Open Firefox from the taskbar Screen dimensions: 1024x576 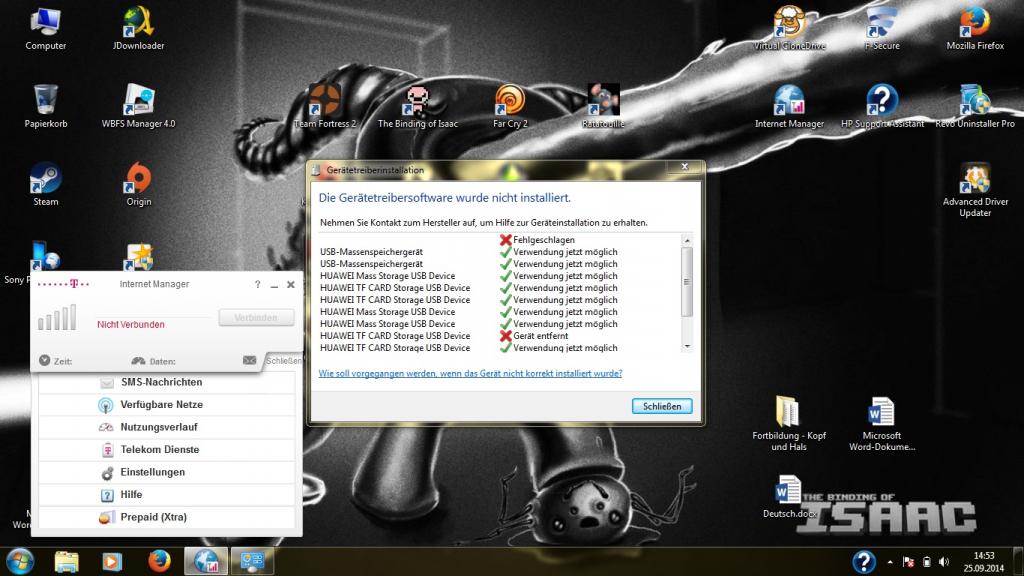pyautogui.click(x=159, y=562)
